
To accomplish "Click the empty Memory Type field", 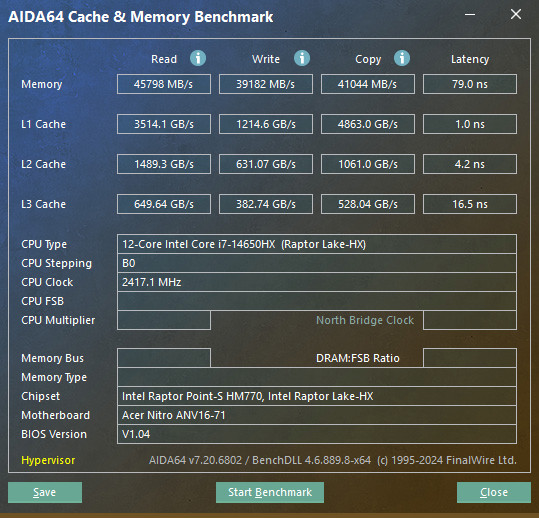I will pyautogui.click(x=317, y=377).
